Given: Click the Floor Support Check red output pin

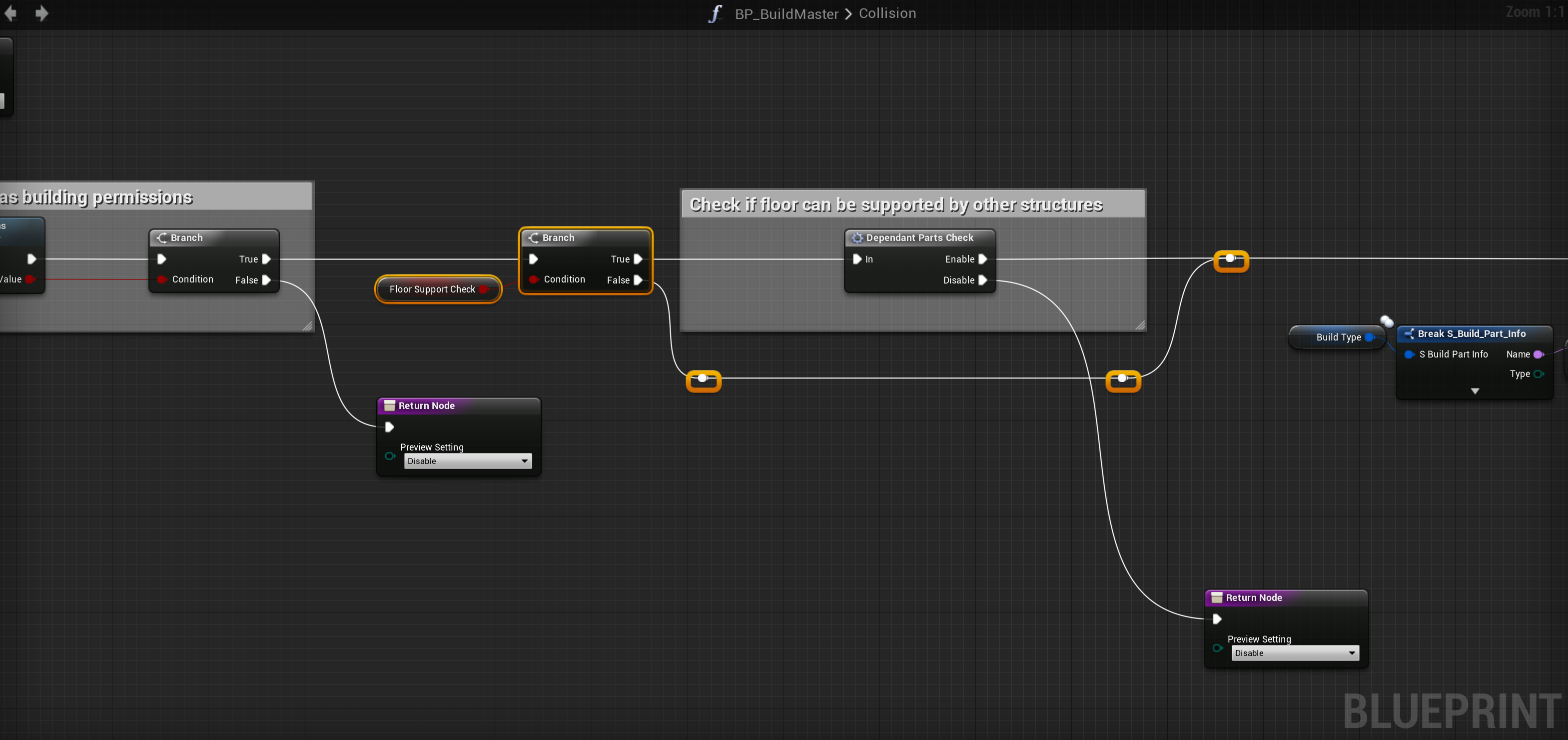Looking at the screenshot, I should point(483,289).
